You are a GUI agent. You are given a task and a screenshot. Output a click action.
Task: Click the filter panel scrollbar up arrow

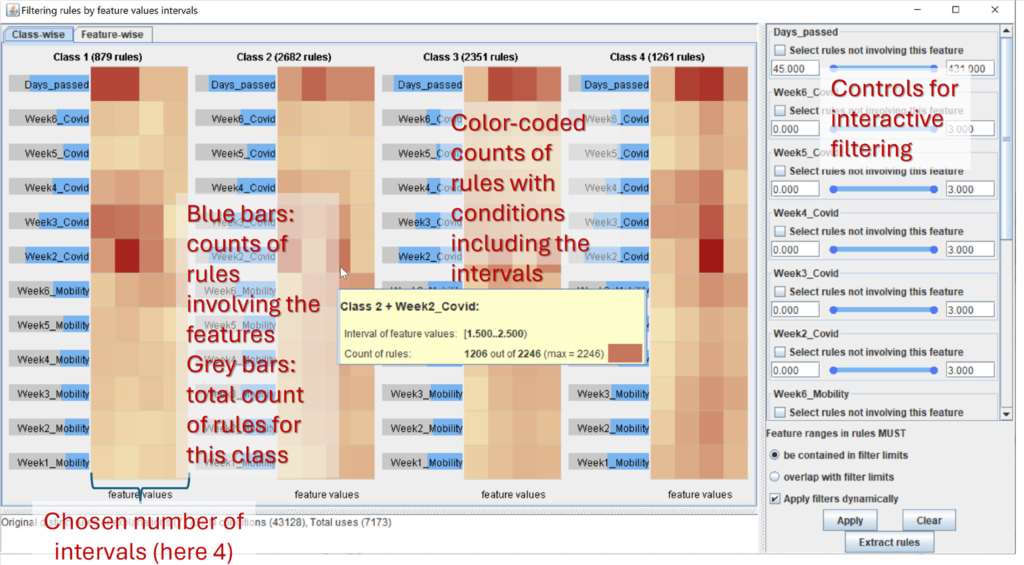point(1006,32)
